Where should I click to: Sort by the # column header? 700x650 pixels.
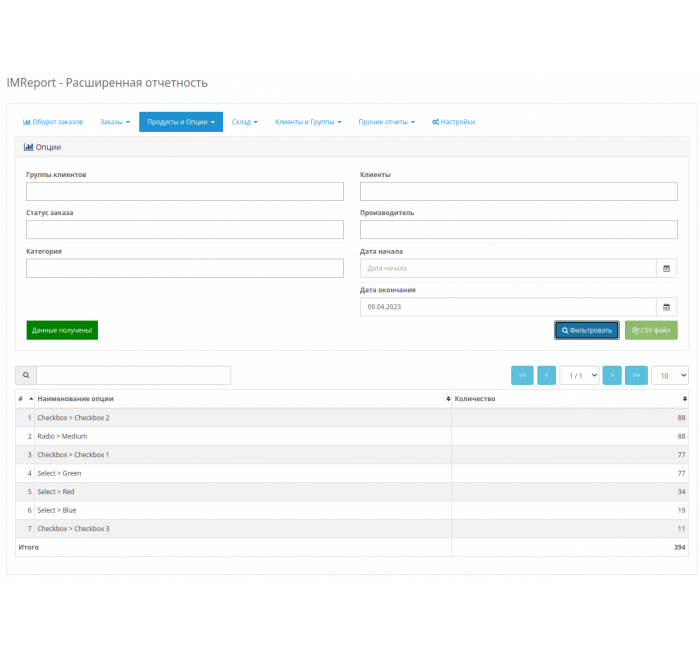[25, 399]
